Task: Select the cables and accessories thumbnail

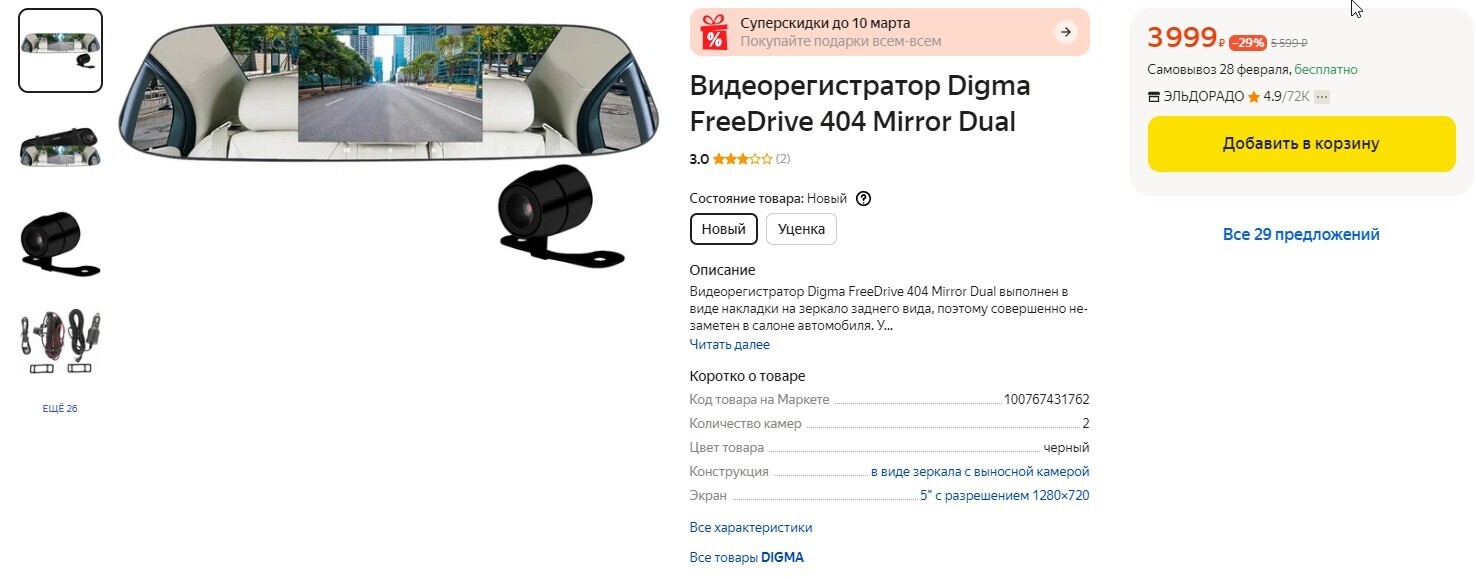Action: click(60, 342)
